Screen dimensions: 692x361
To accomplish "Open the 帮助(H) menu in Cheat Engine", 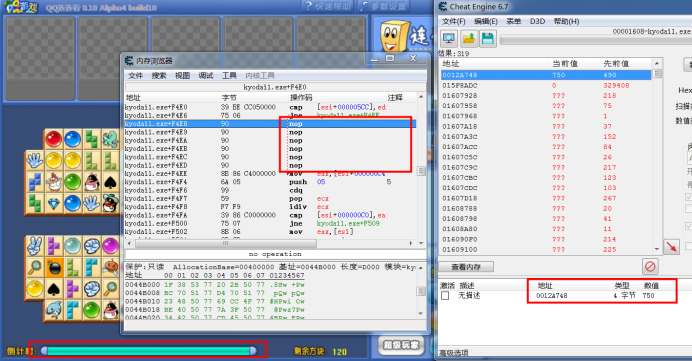I will point(567,21).
